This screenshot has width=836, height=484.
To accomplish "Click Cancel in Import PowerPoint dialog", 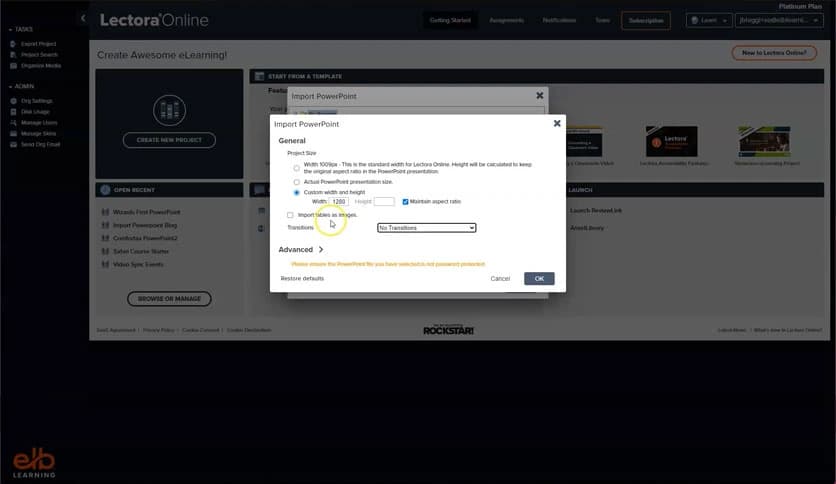I will pos(500,278).
